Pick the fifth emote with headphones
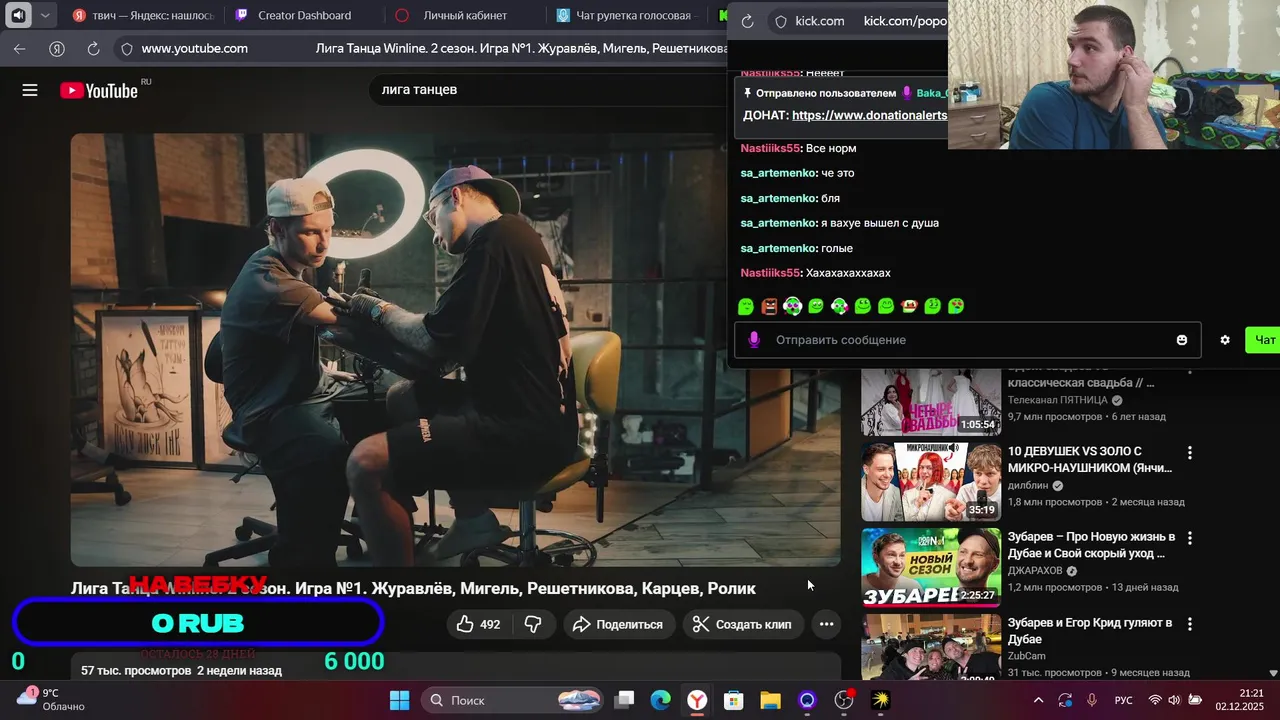Image resolution: width=1280 pixels, height=720 pixels. point(839,306)
